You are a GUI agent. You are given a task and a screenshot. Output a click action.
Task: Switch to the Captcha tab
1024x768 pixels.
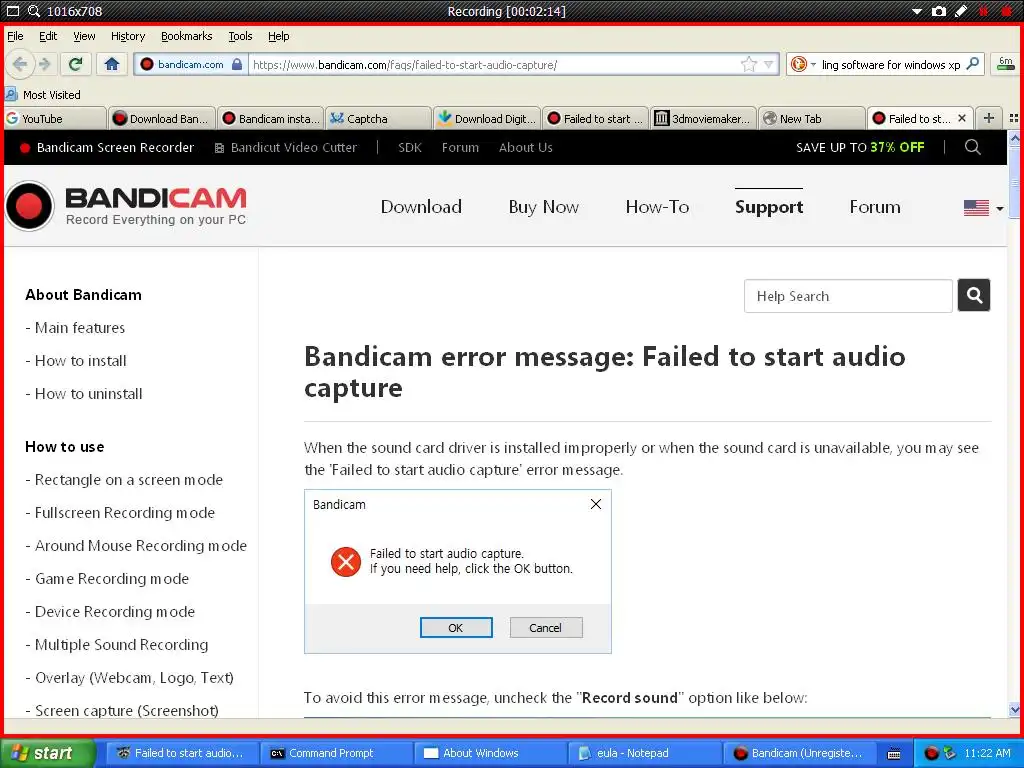tap(379, 118)
